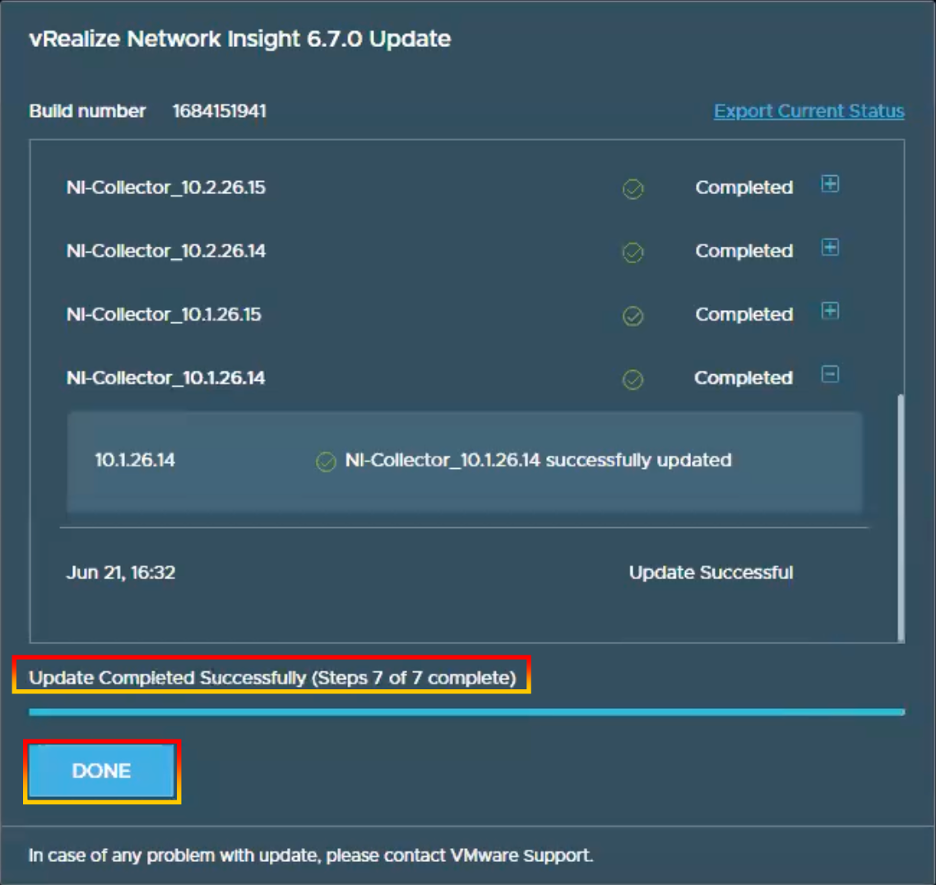Select NI-Collector_10.1.26.15 name text
The height and width of the screenshot is (886, 936).
[164, 315]
